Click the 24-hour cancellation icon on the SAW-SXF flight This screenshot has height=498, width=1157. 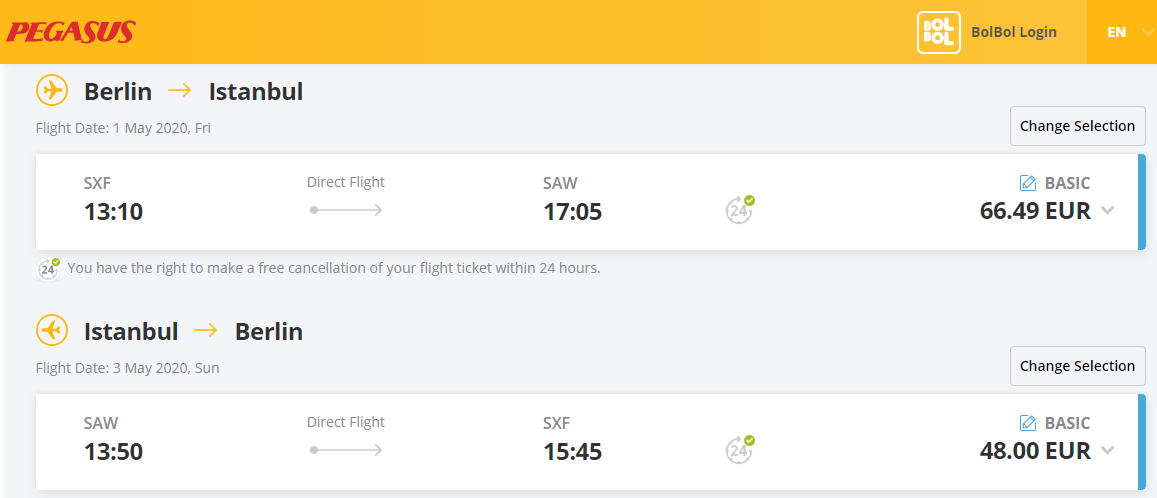pos(739,449)
